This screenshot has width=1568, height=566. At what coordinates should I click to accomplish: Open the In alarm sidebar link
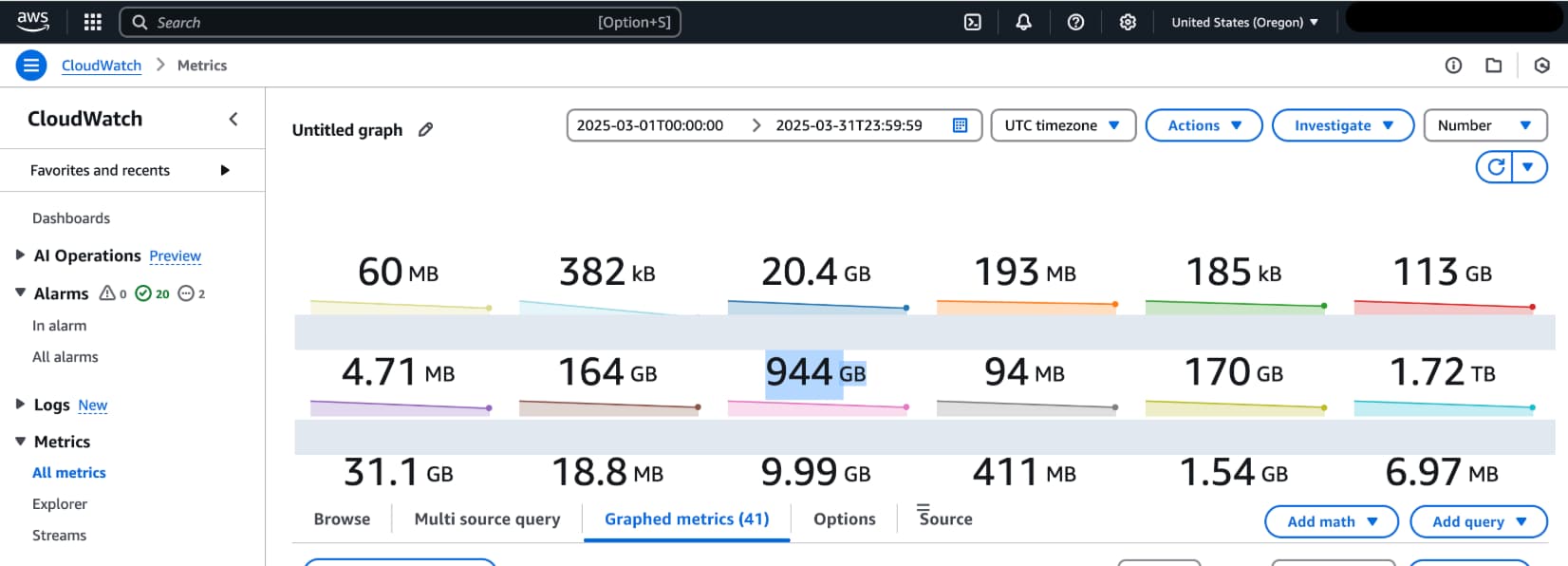click(x=59, y=326)
